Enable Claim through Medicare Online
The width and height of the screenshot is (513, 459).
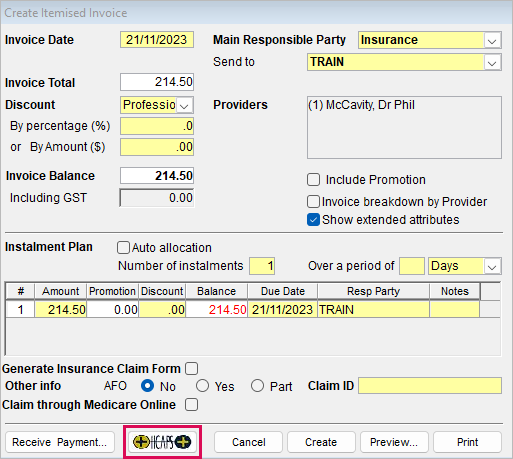192,405
